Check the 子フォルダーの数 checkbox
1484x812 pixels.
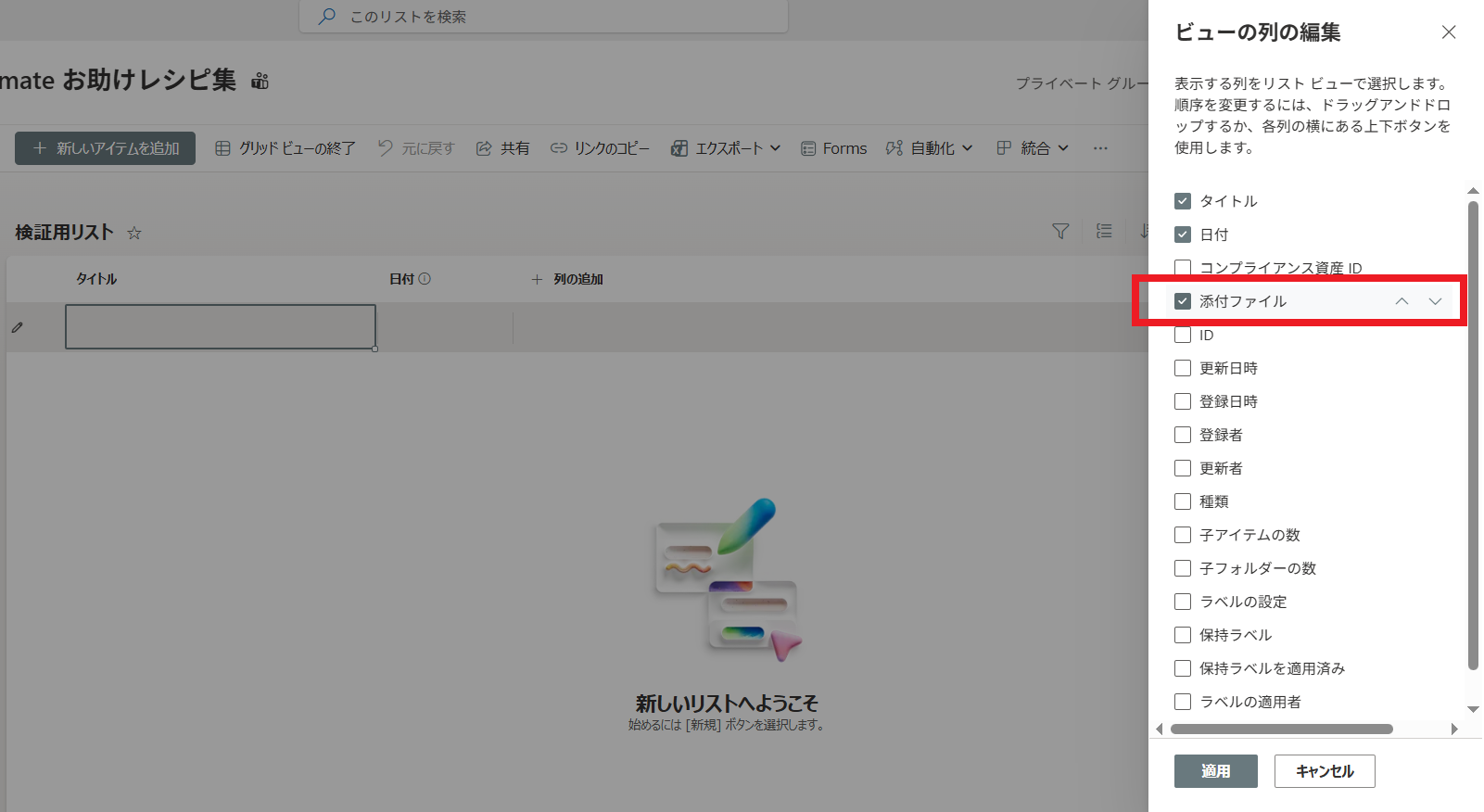[1183, 568]
